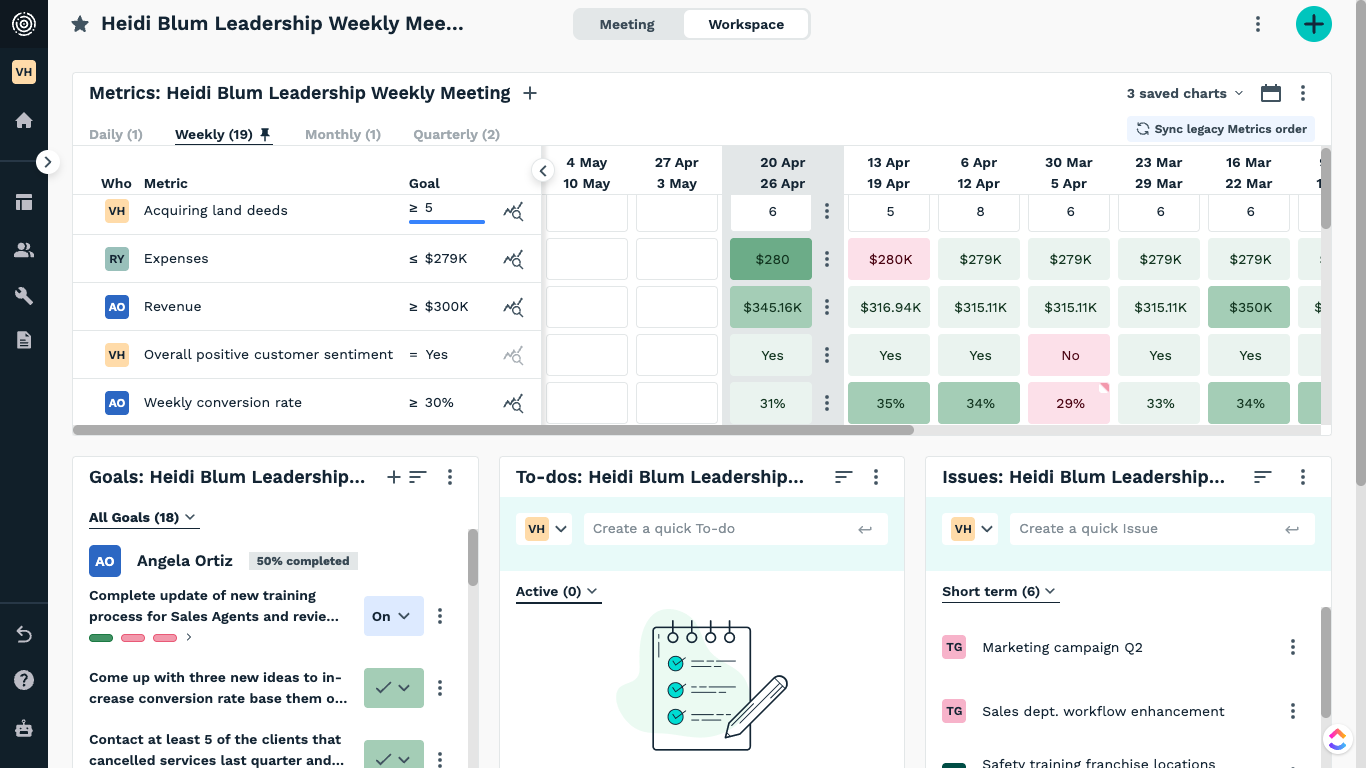Expand the left sidebar with arrow toggle
Viewport: 1366px width, 768px height.
(x=47, y=161)
